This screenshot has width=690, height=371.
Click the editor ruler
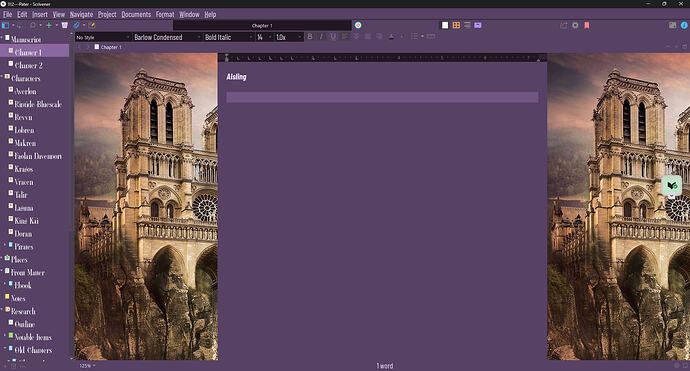(382, 58)
